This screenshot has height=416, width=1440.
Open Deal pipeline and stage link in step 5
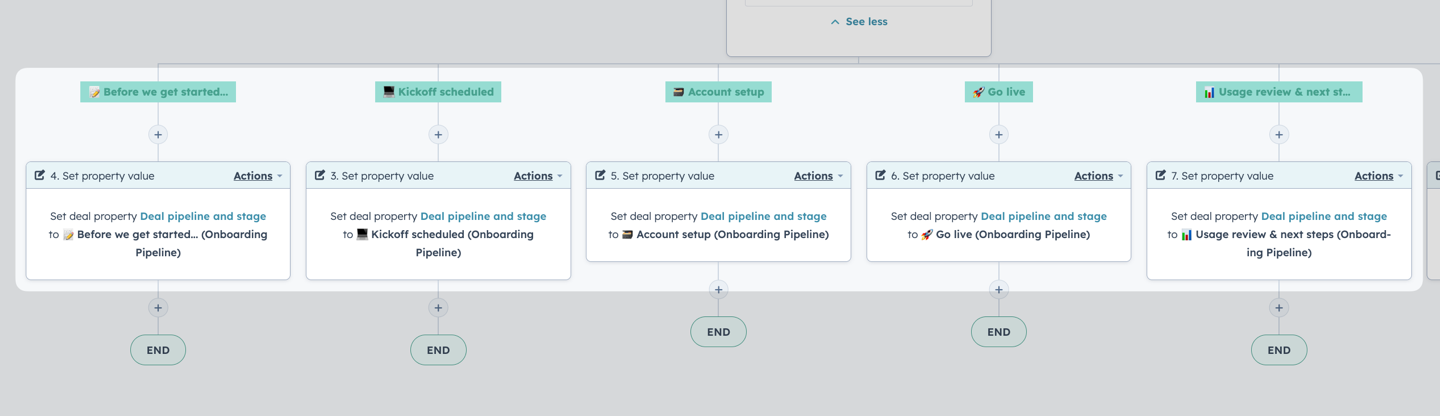tap(764, 216)
